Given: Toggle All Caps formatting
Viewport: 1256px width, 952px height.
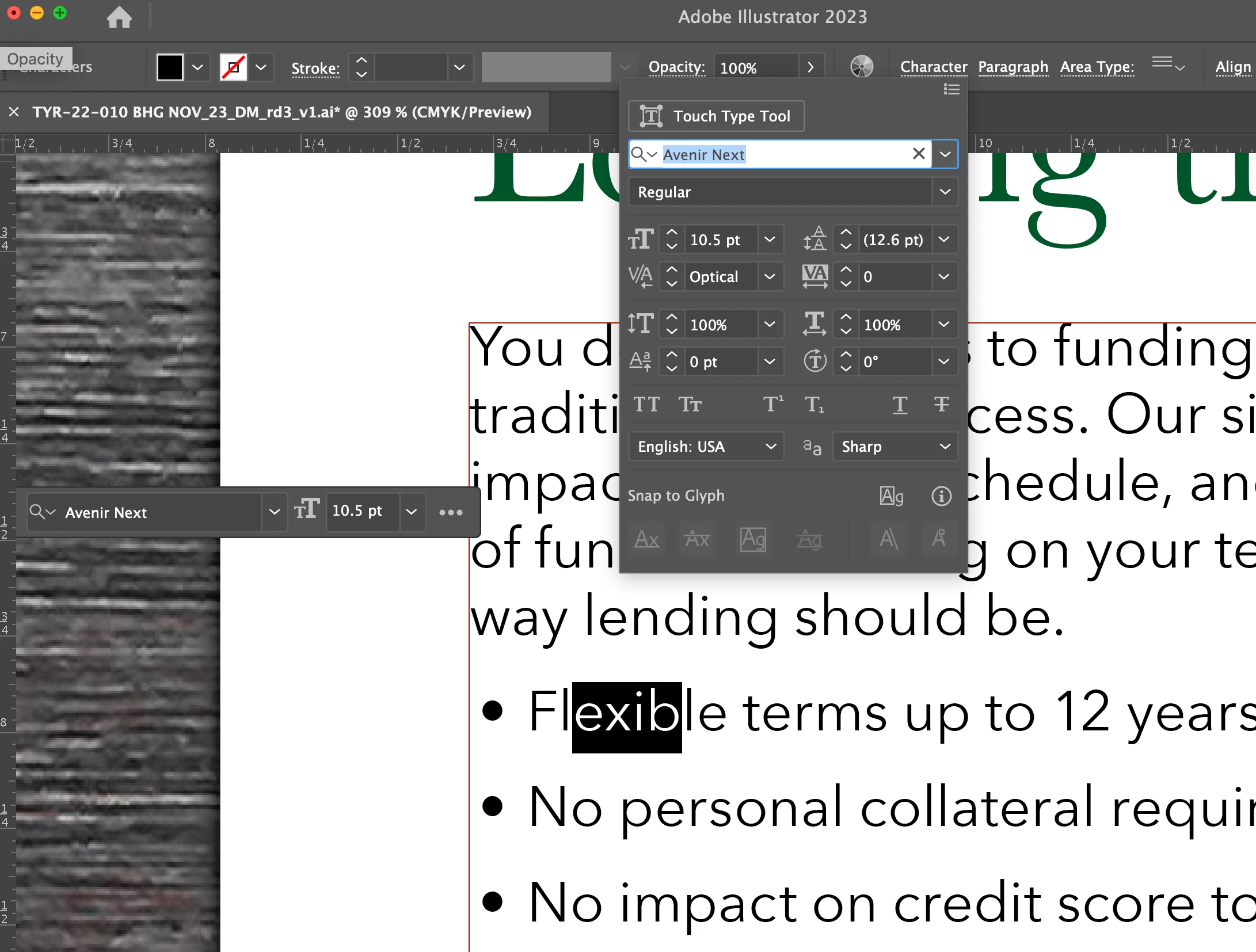Looking at the screenshot, I should tap(646, 405).
